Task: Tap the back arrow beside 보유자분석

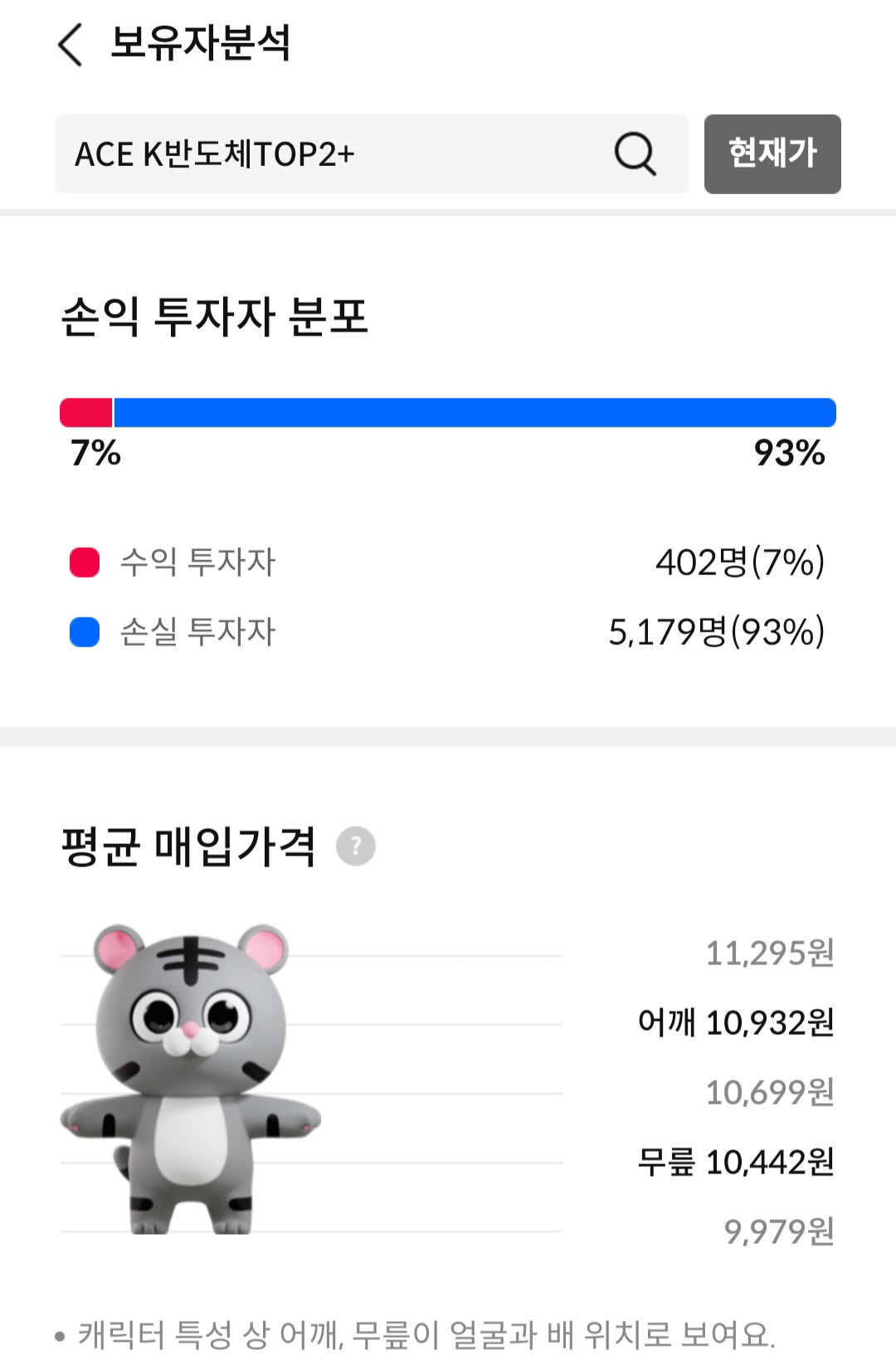Action: tap(71, 44)
